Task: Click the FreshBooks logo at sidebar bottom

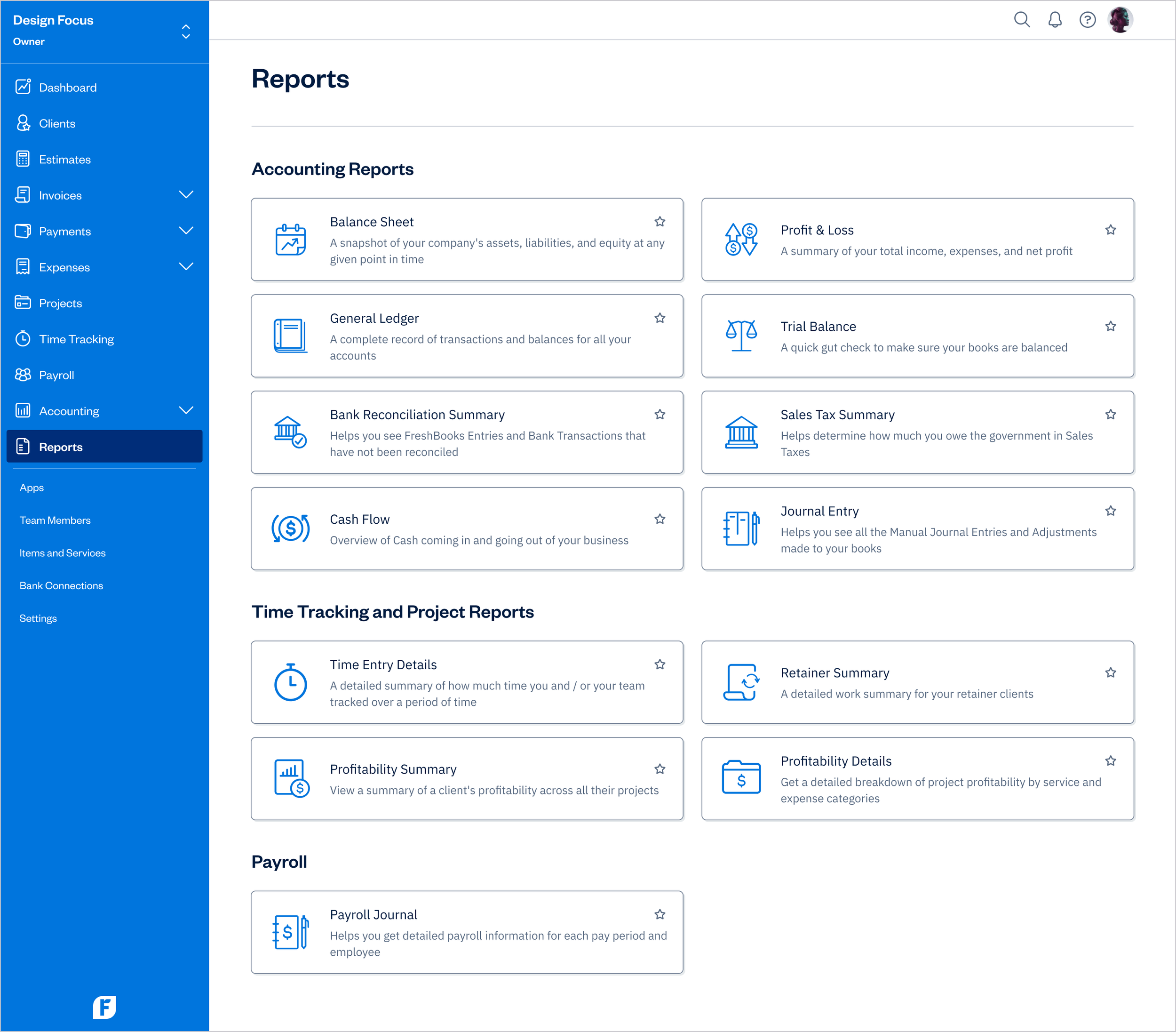Action: (x=104, y=1007)
